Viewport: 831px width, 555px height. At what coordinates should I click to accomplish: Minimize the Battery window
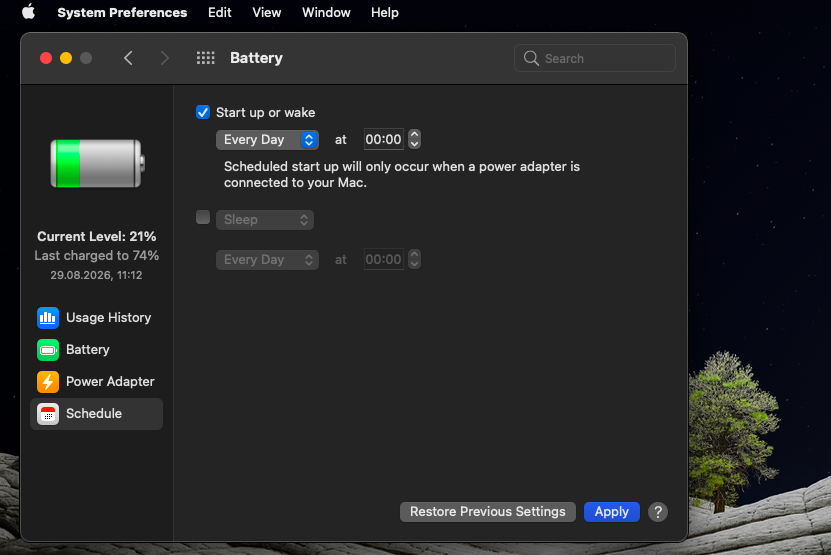coord(66,58)
